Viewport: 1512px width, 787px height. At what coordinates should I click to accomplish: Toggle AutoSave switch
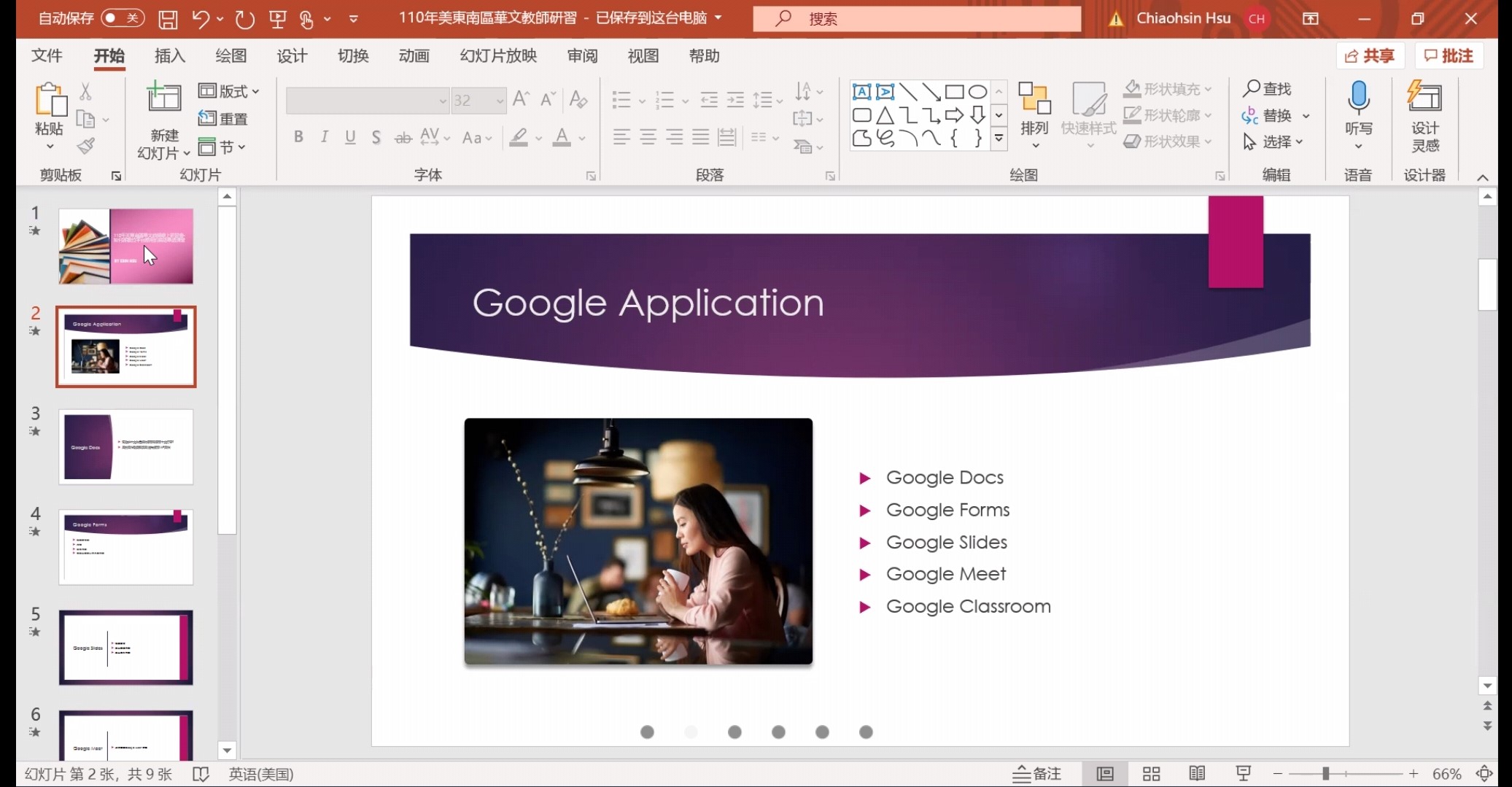coord(122,18)
